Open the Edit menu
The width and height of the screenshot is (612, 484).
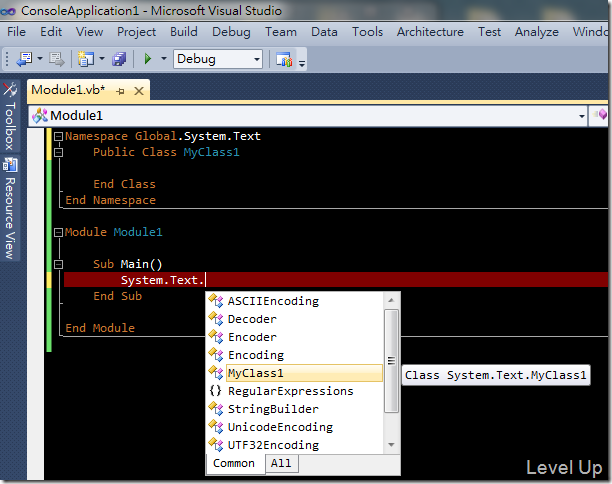click(51, 32)
